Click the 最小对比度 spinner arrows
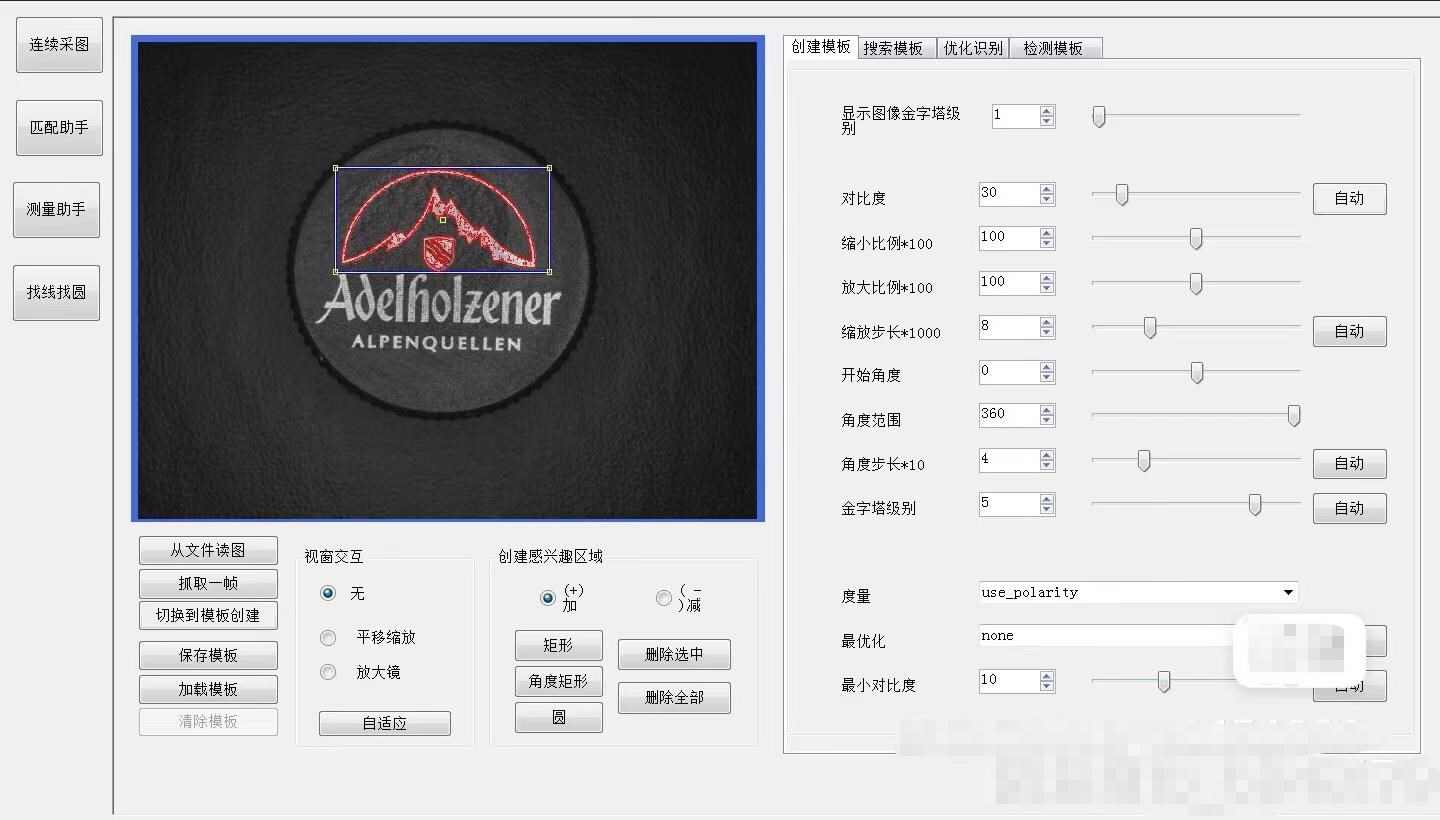Screen dimensions: 1440x820 pyautogui.click(x=1047, y=680)
